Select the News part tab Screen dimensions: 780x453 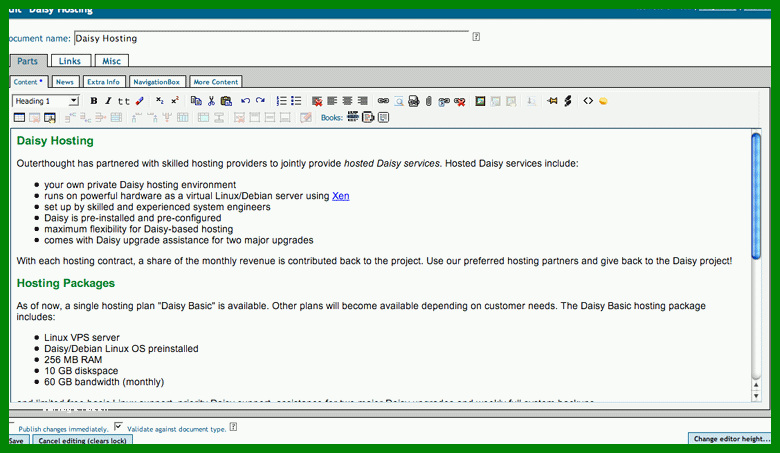(x=65, y=82)
